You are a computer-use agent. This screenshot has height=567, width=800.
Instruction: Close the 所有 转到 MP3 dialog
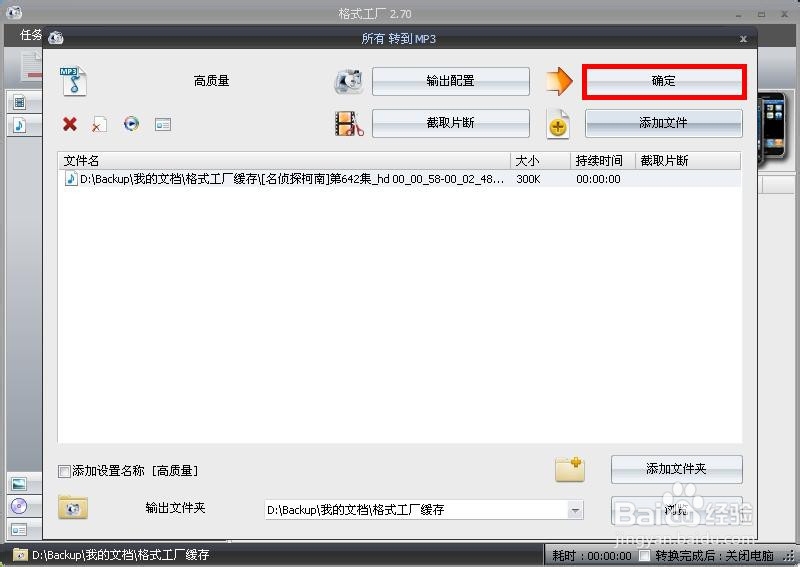743,39
